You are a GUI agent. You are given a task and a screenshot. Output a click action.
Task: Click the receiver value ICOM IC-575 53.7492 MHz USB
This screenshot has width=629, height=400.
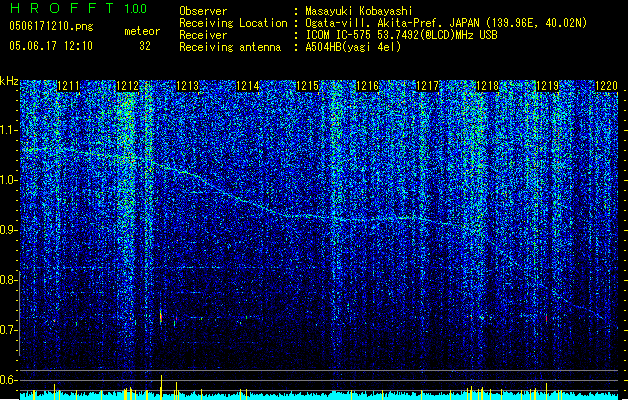401,35
